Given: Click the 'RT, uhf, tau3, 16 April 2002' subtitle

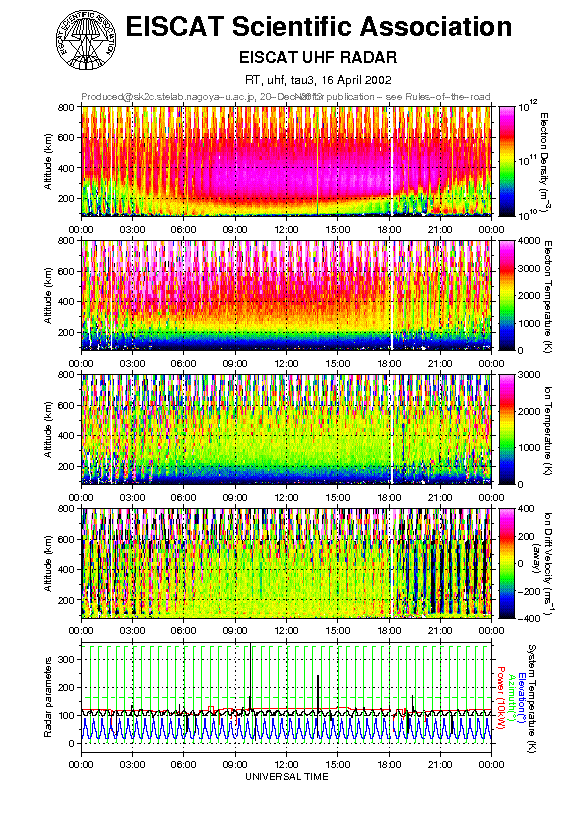Looking at the screenshot, I should point(318,80).
